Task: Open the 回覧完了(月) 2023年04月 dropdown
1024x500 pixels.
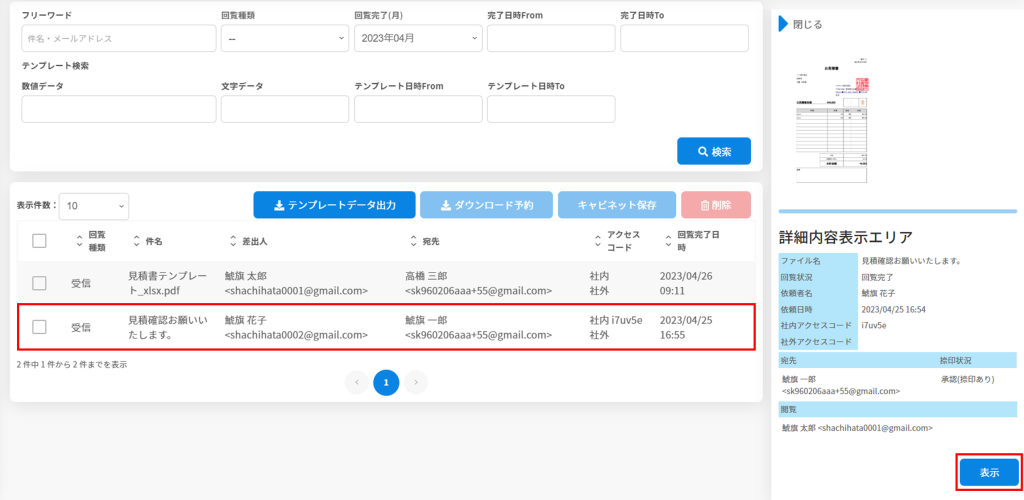Action: click(418, 38)
